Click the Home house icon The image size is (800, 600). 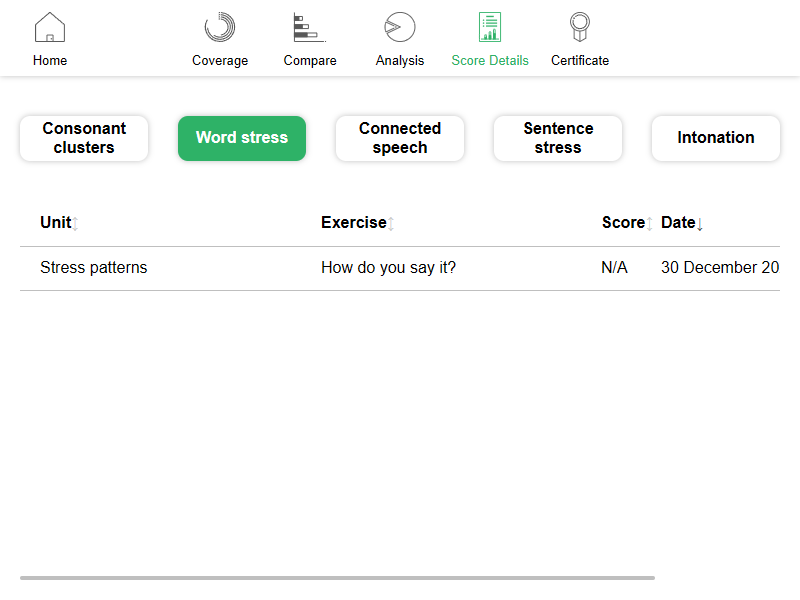(50, 28)
